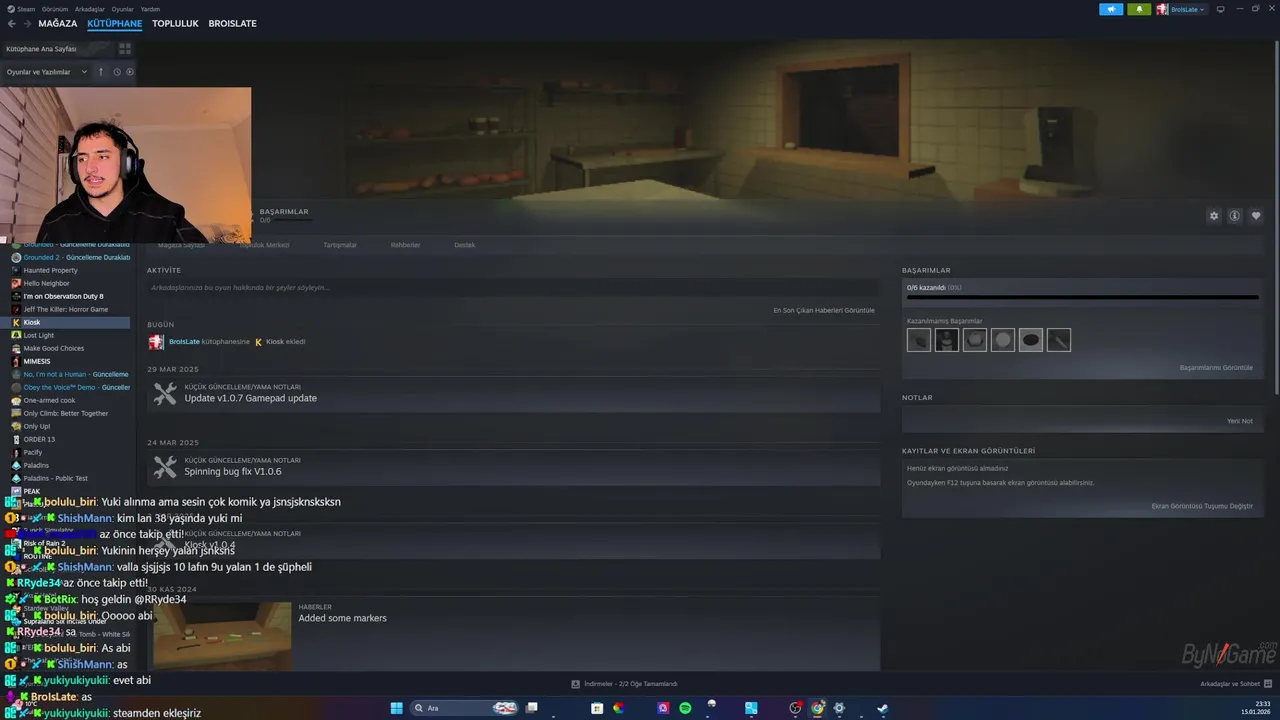Open Microsoft Store taskbar icon

597,708
